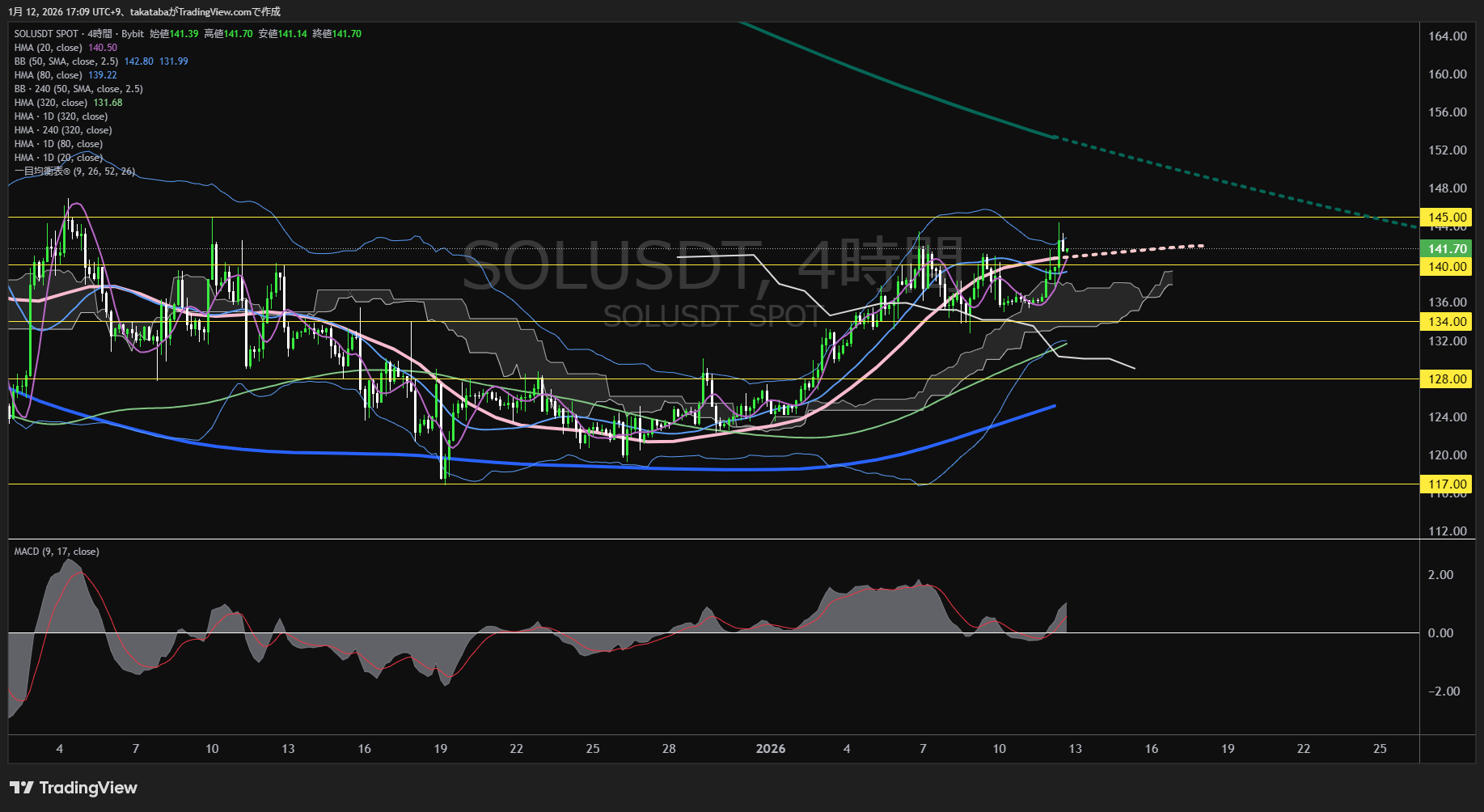Select the HMA · 1D (320, close) legend
Screen dimensions: 1484x812
(x=61, y=116)
